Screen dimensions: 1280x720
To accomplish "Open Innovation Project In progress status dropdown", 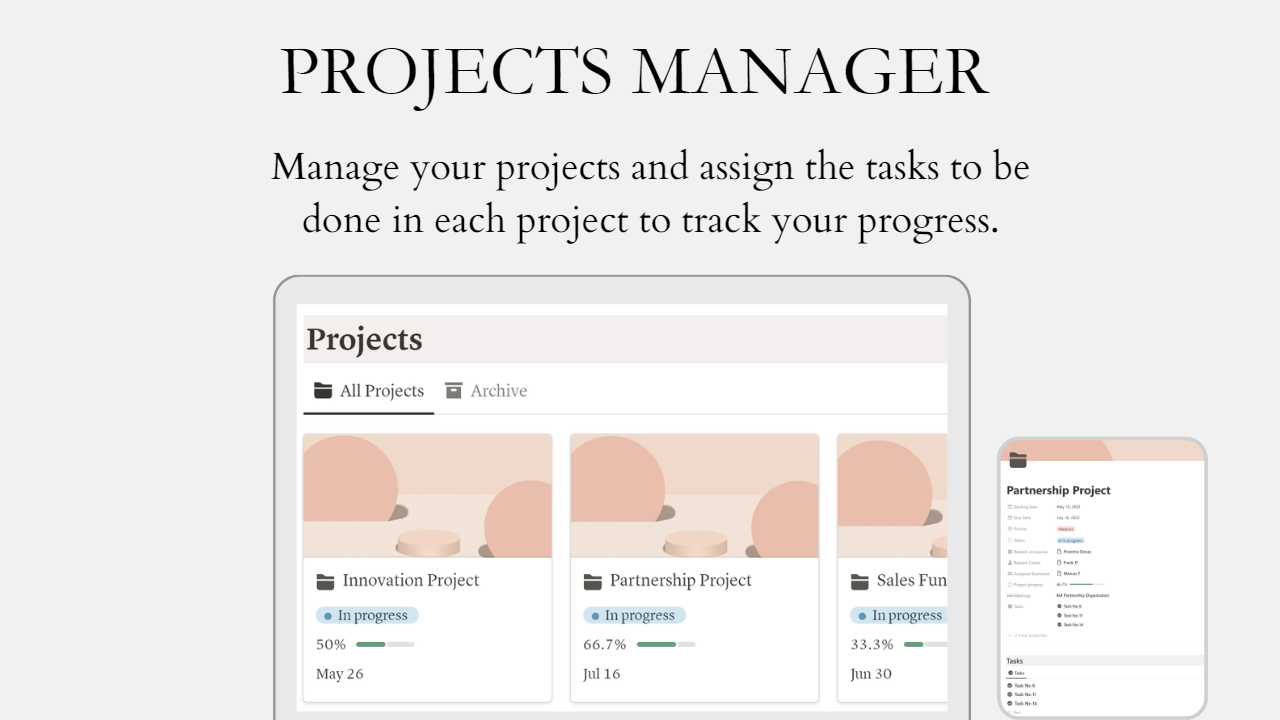I will [367, 615].
